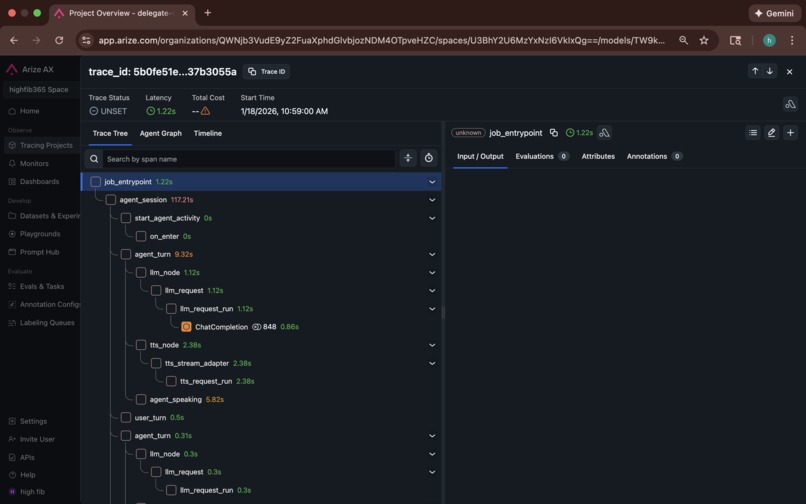Collapse the job_entrypoint row chevron
806x504 pixels.
point(432,182)
